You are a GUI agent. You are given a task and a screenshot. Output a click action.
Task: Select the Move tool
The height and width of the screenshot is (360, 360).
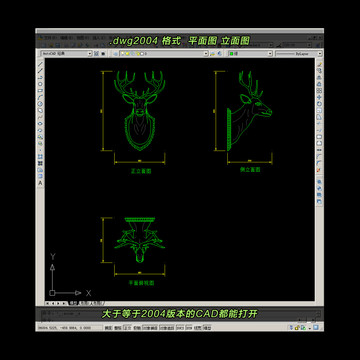[319, 97]
